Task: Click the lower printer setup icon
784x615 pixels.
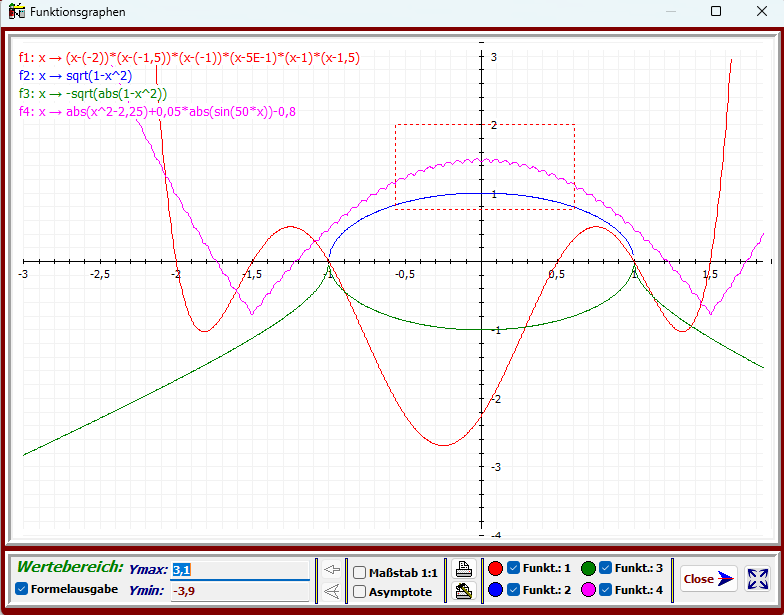Action: click(x=463, y=591)
